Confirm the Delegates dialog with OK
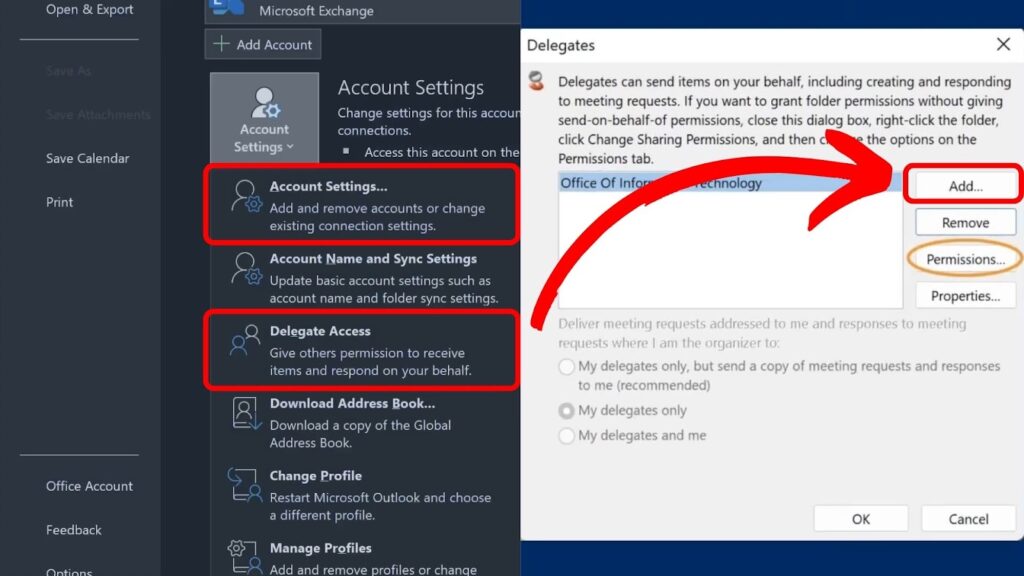The width and height of the screenshot is (1024, 576). [861, 519]
